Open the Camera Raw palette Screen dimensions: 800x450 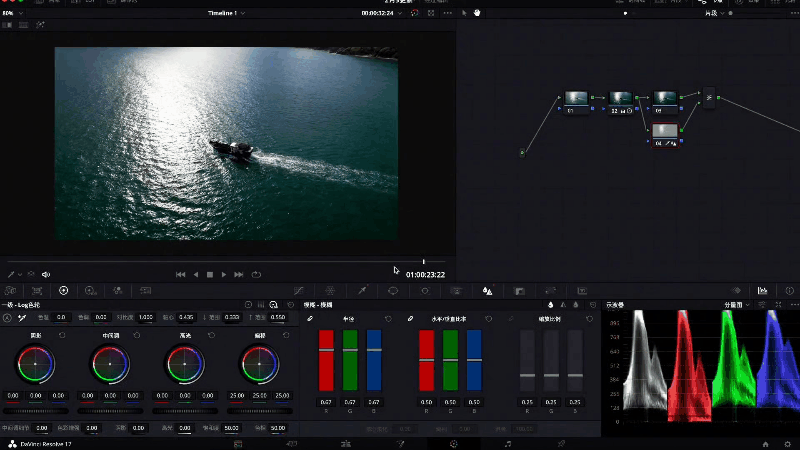(x=10, y=291)
